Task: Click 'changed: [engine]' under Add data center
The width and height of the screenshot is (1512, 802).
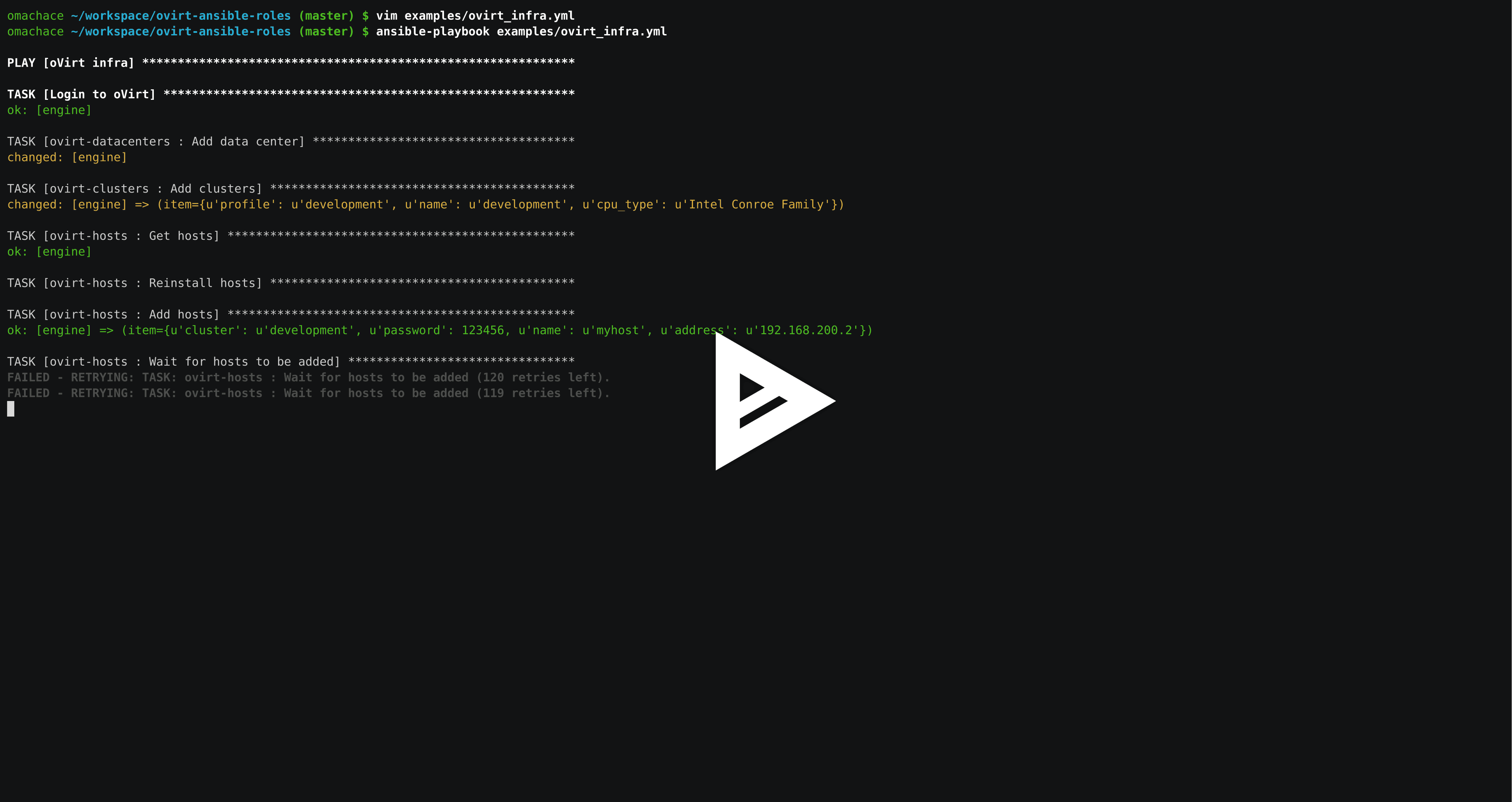Action: click(67, 157)
